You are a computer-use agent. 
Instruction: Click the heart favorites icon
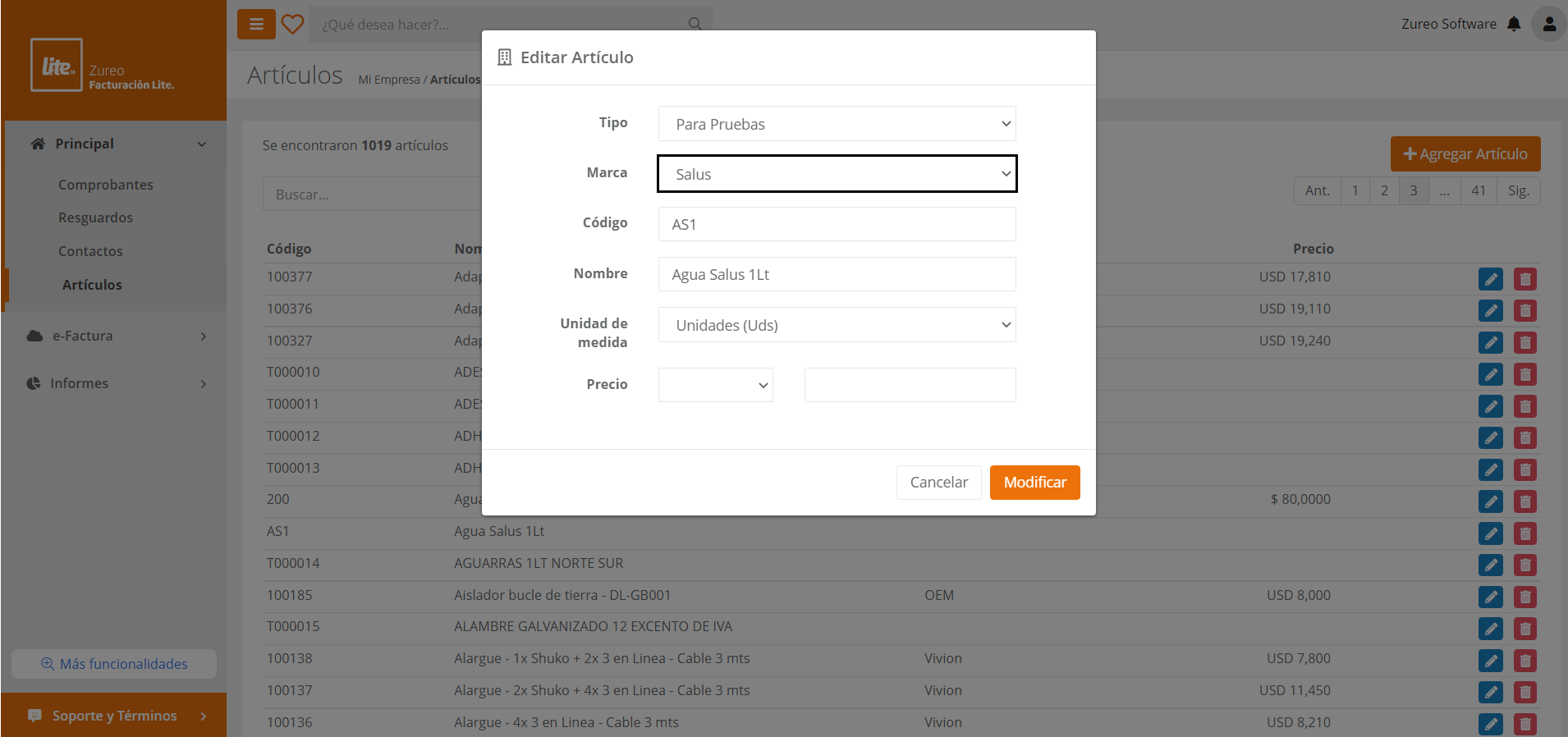click(x=292, y=25)
